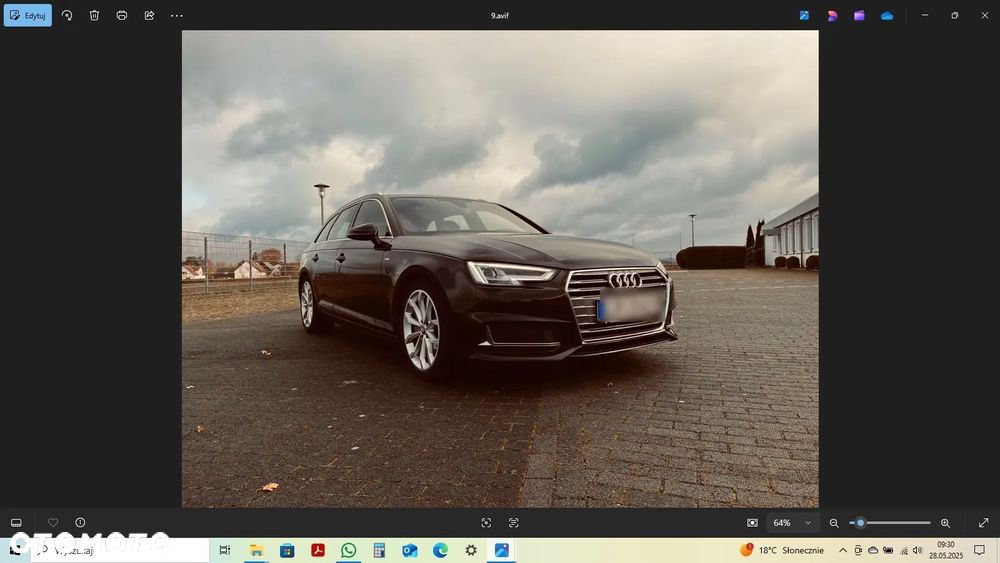Click the OneDrive cloud tray icon
Image resolution: width=1000 pixels, height=563 pixels.
click(873, 550)
